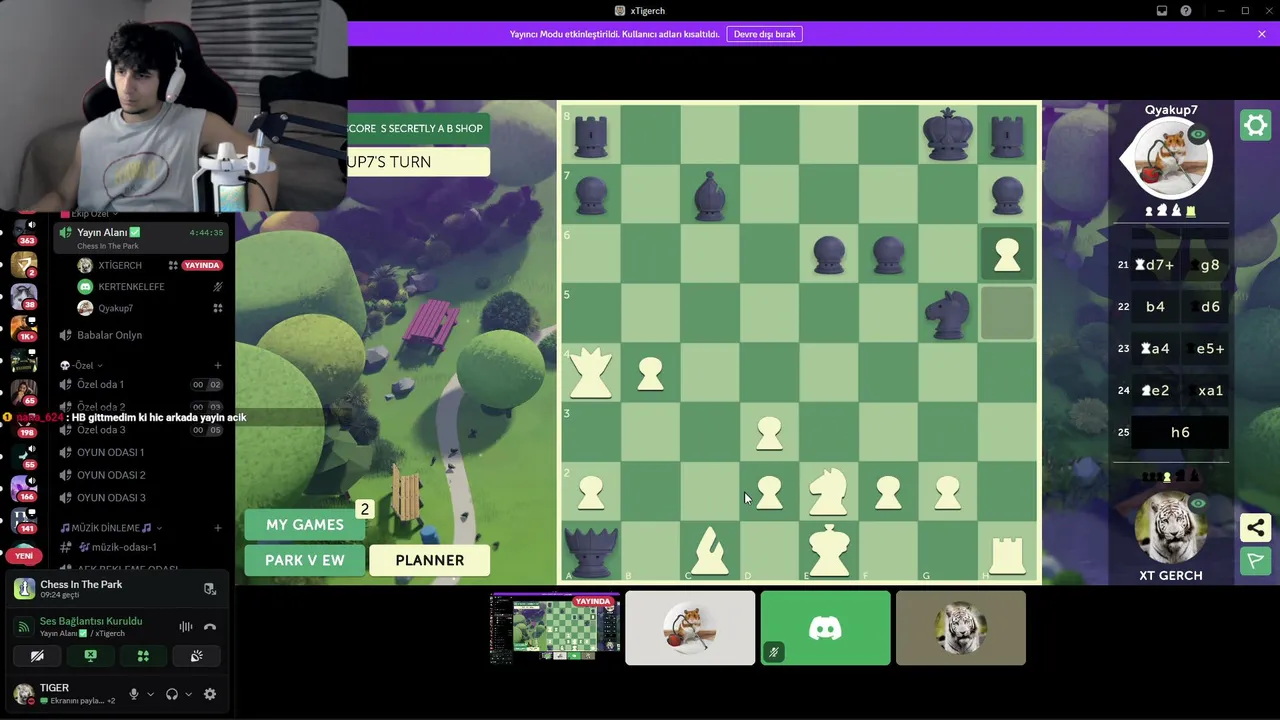Click the PARK VIEW button

coord(305,560)
